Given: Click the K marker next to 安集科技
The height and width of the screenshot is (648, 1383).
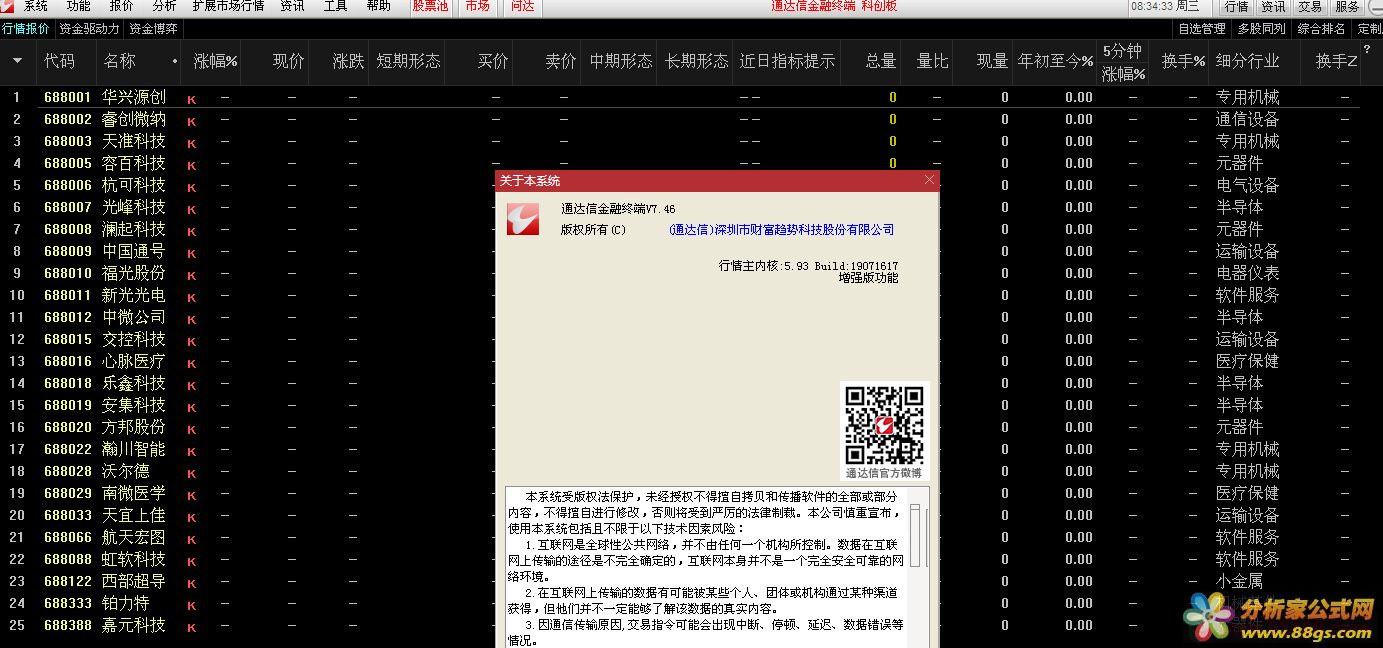Looking at the screenshot, I should point(192,407).
